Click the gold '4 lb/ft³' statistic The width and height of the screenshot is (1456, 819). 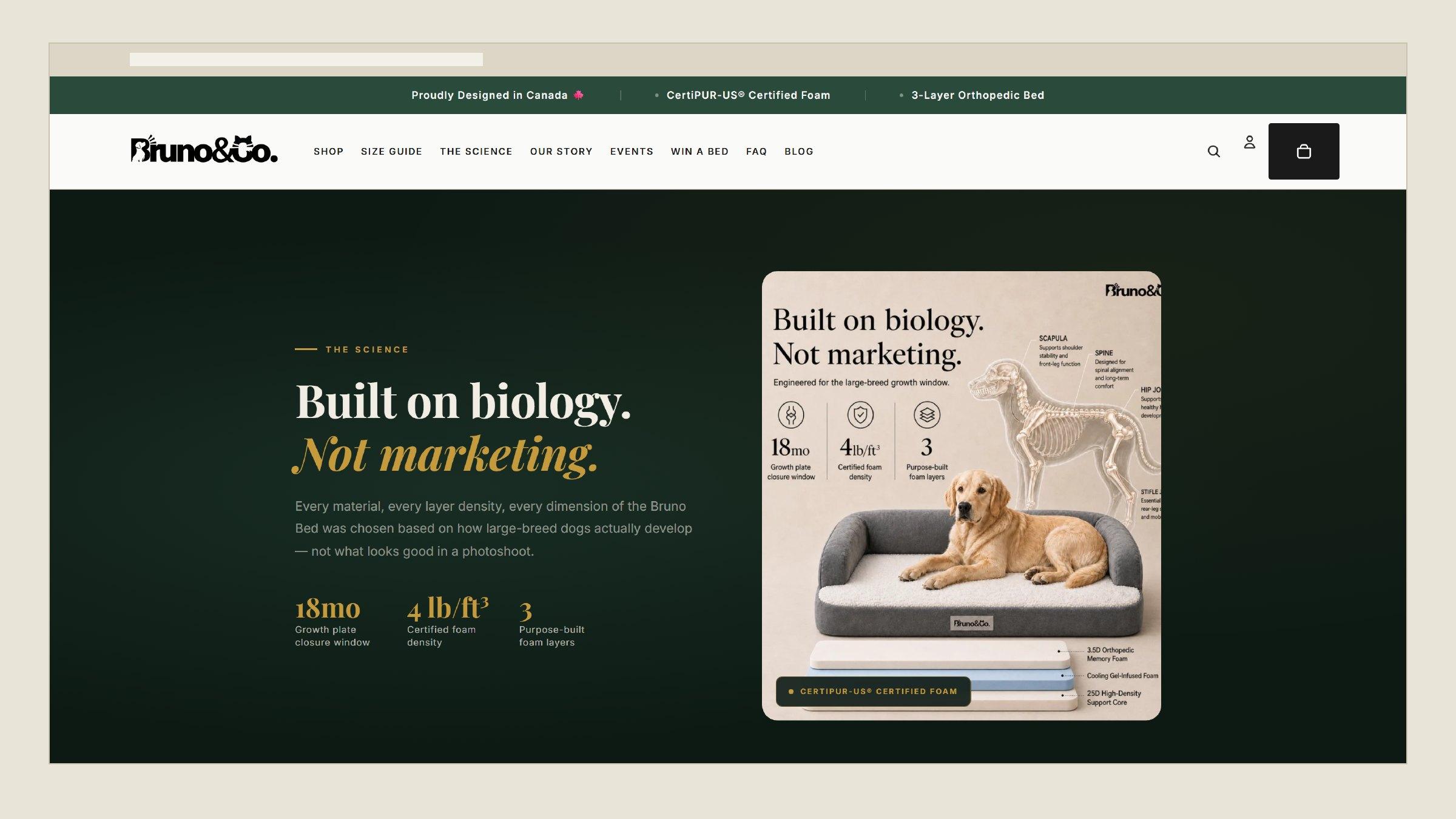[448, 608]
